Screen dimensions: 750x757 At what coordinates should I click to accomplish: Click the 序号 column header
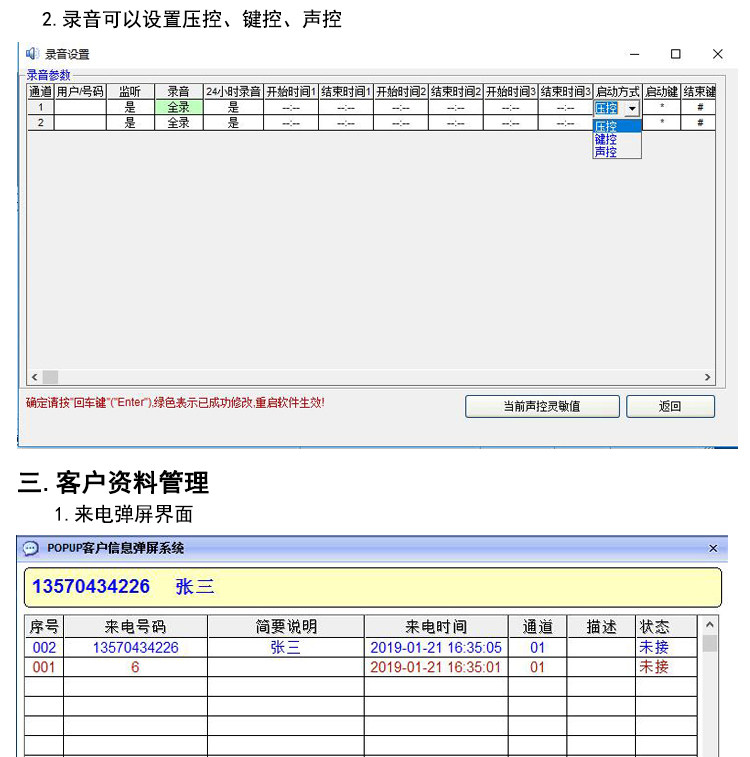pyautogui.click(x=44, y=627)
